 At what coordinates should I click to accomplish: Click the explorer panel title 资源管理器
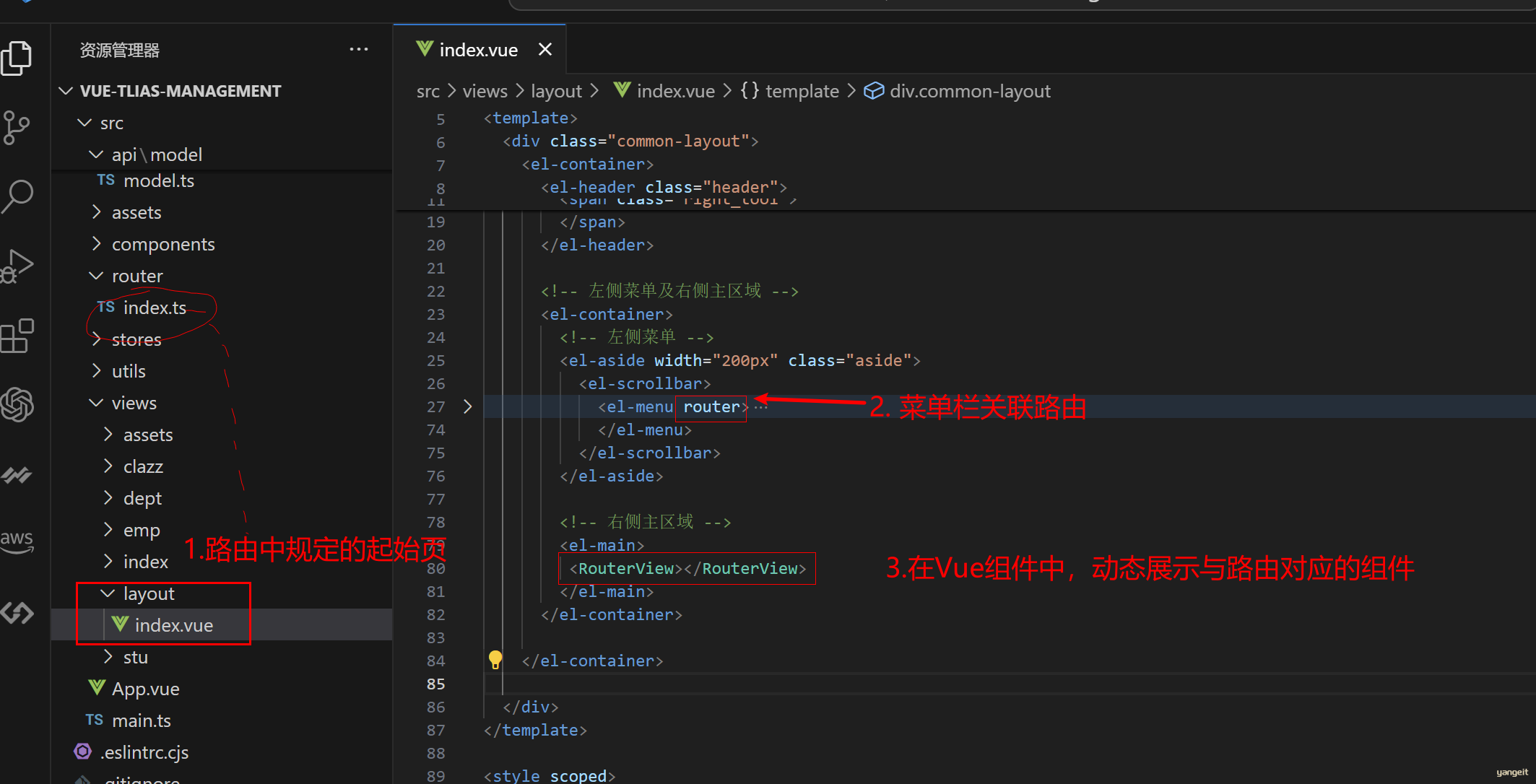coord(119,50)
